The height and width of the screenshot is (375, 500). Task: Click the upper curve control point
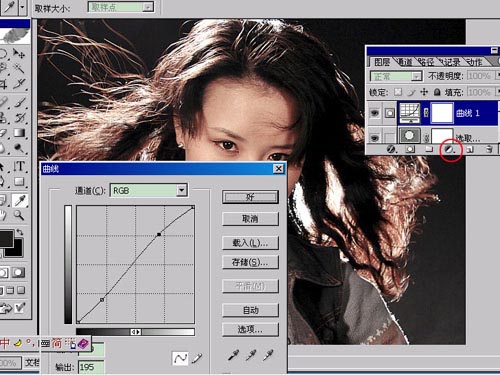[159, 235]
